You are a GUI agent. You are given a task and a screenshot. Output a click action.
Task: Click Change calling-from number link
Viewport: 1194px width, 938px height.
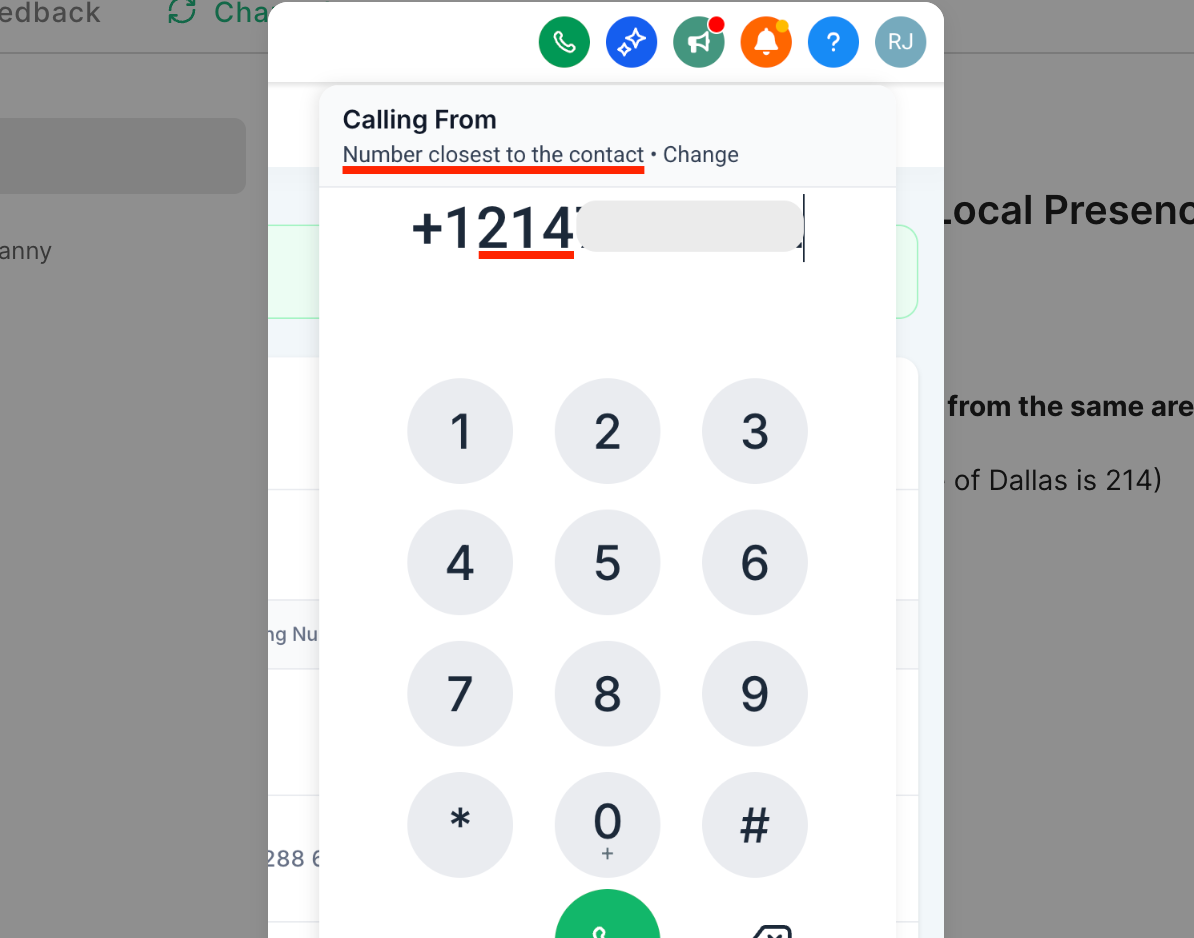click(701, 155)
